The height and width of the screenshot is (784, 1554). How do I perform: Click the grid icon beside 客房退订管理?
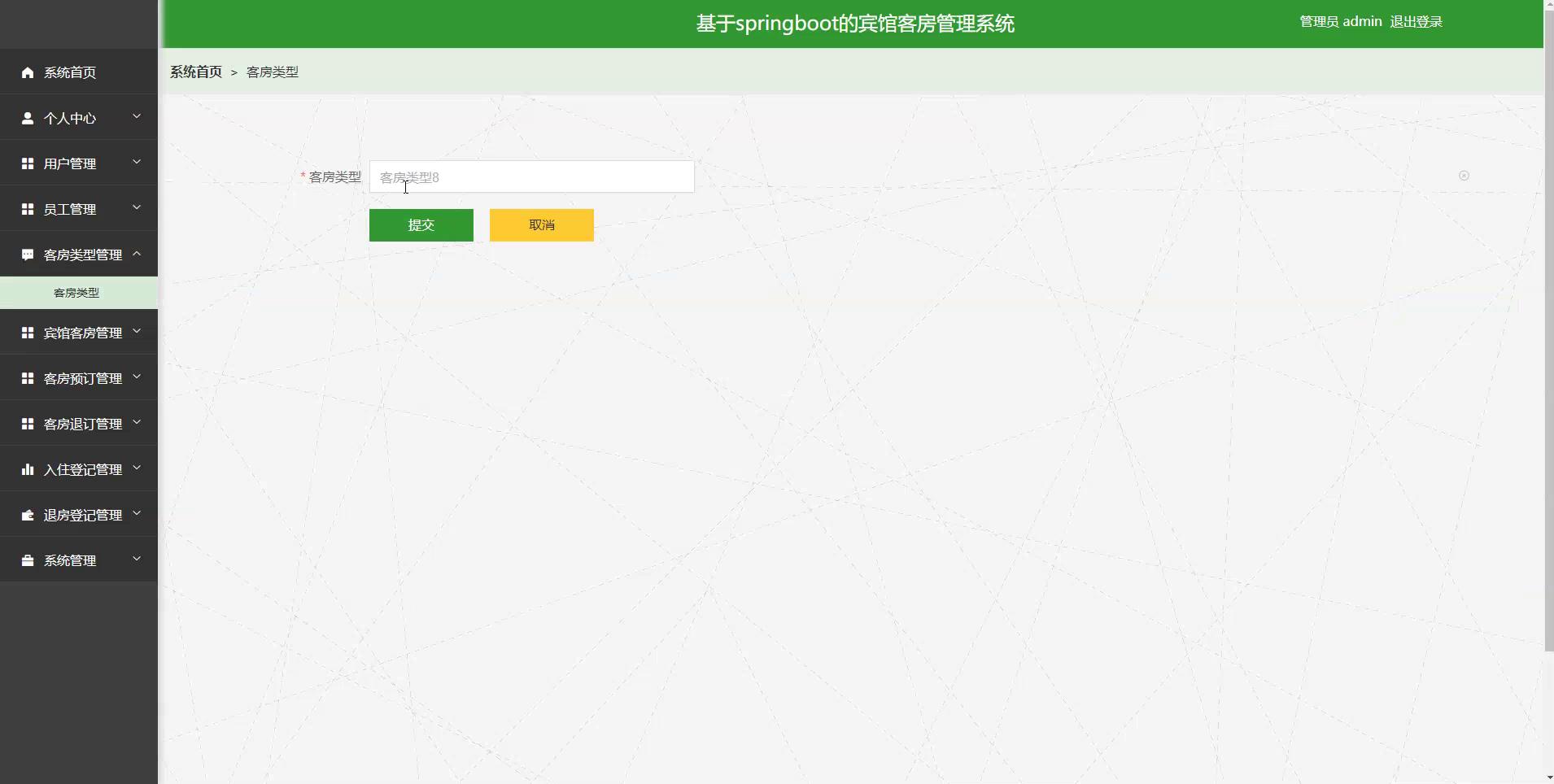pos(28,424)
